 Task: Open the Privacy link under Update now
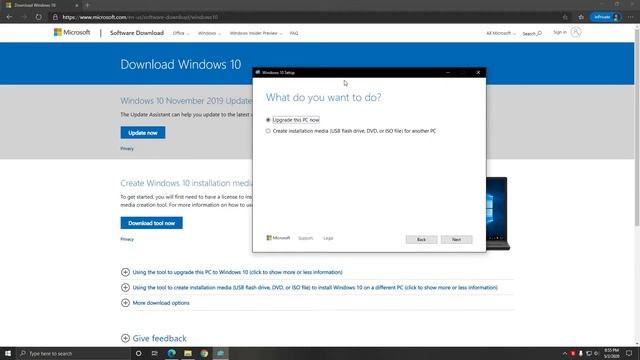[x=127, y=149]
